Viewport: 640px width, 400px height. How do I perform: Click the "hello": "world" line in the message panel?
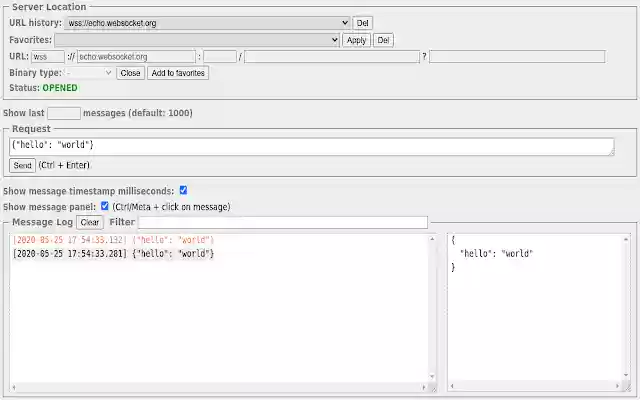pyautogui.click(x=496, y=253)
